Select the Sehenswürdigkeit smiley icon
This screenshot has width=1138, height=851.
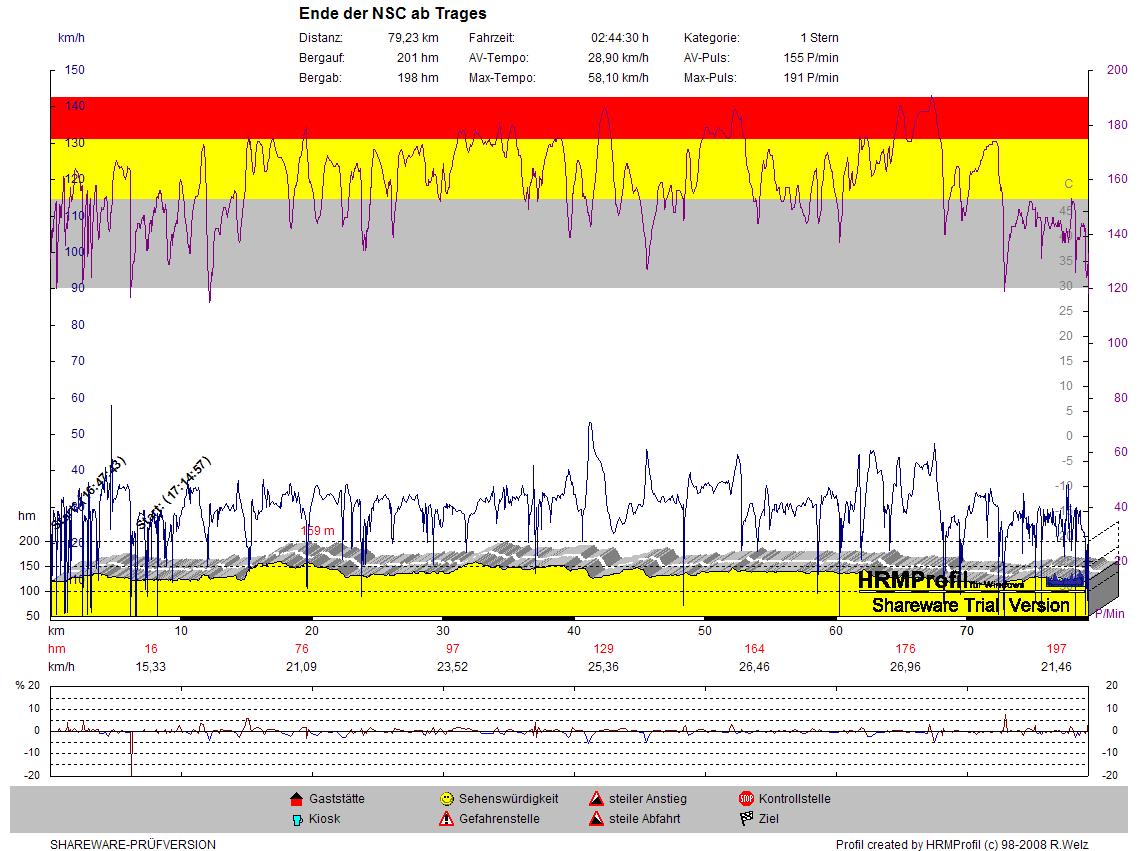point(446,799)
